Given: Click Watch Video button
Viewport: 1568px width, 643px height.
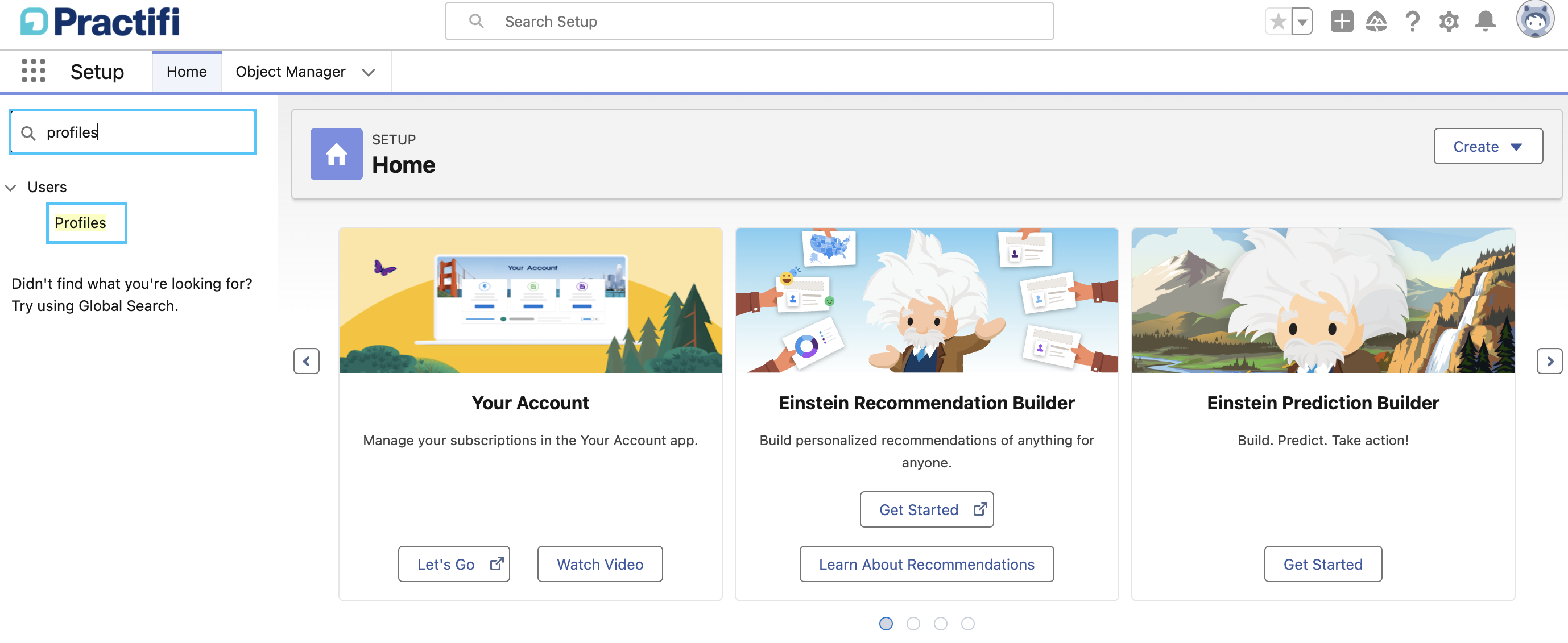Looking at the screenshot, I should pyautogui.click(x=599, y=564).
